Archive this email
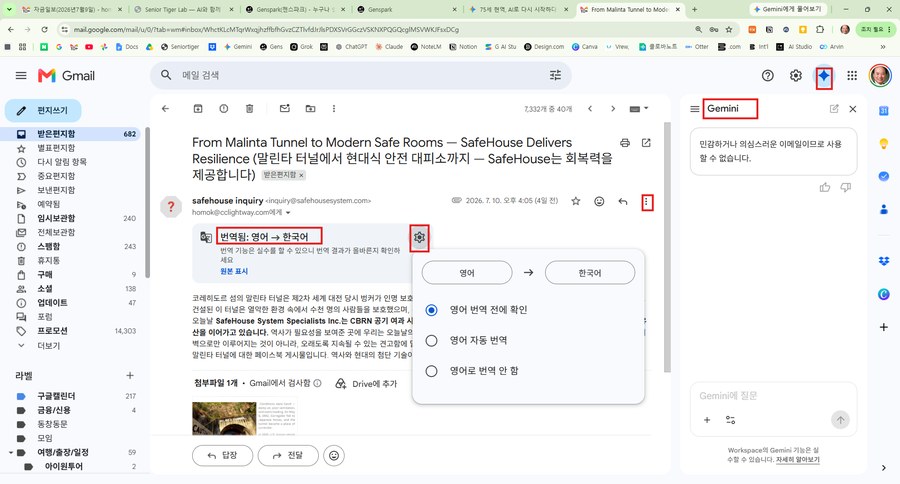 [x=198, y=109]
